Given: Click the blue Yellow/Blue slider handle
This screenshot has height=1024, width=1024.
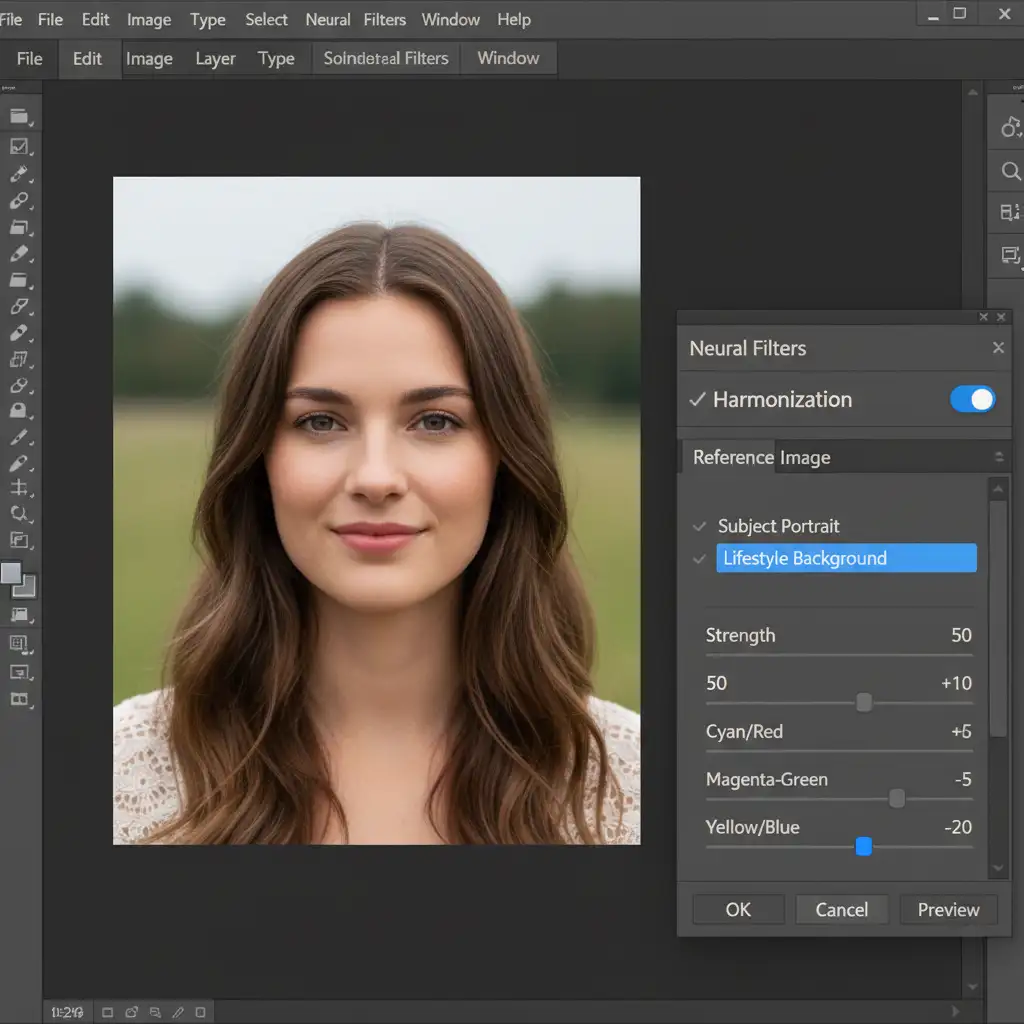Looking at the screenshot, I should tap(864, 847).
